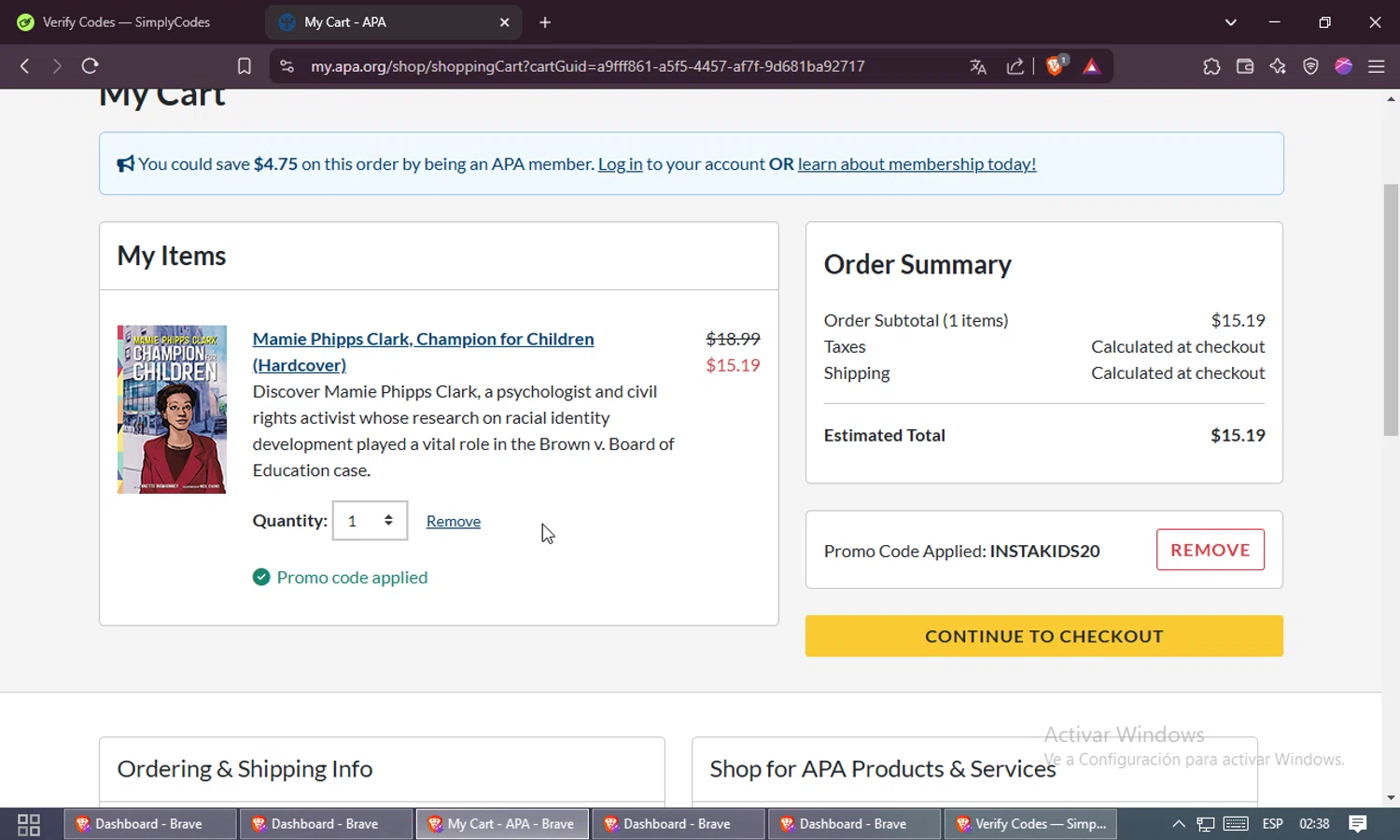The width and height of the screenshot is (1400, 840).
Task: Select the My Cart - APA tab
Action: pyautogui.click(x=394, y=22)
